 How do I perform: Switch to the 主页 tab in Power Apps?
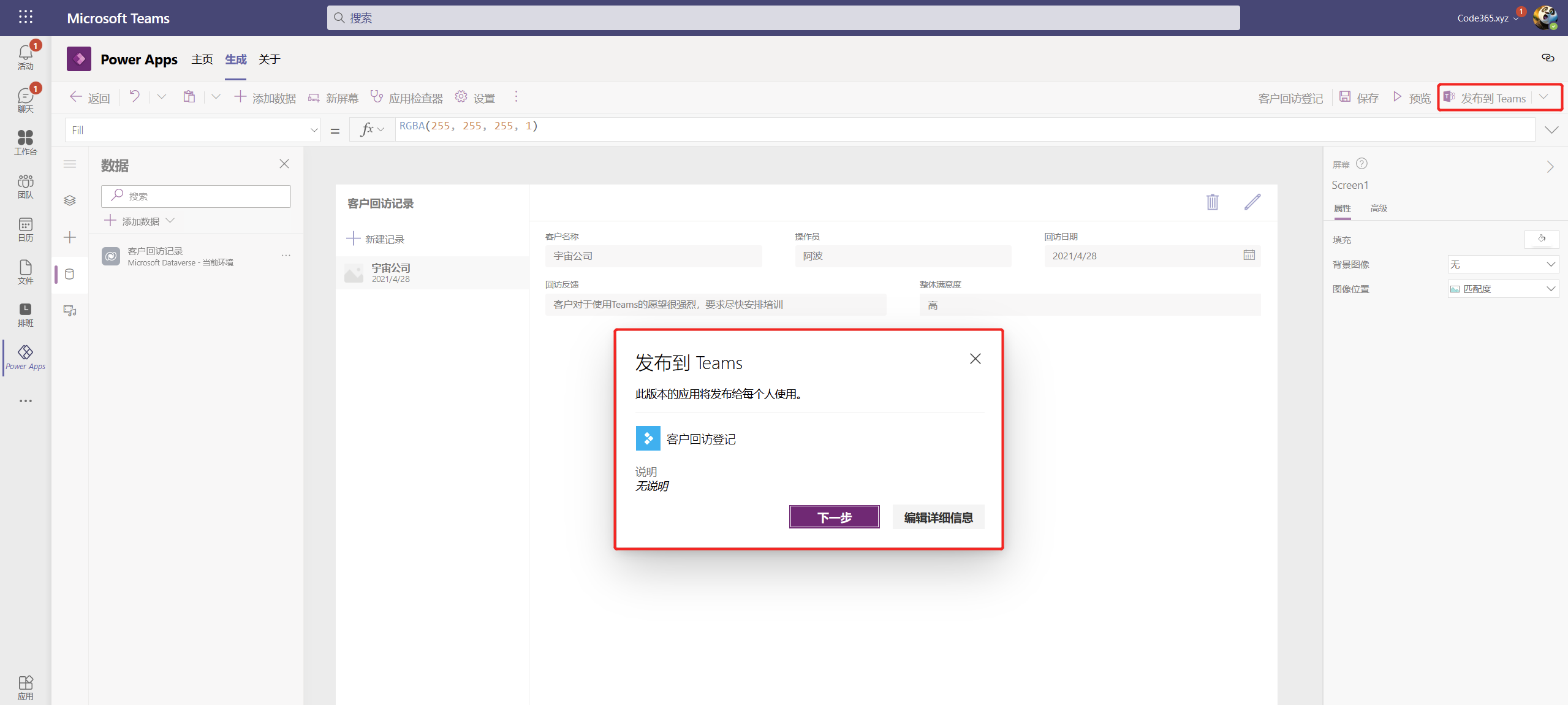click(201, 59)
